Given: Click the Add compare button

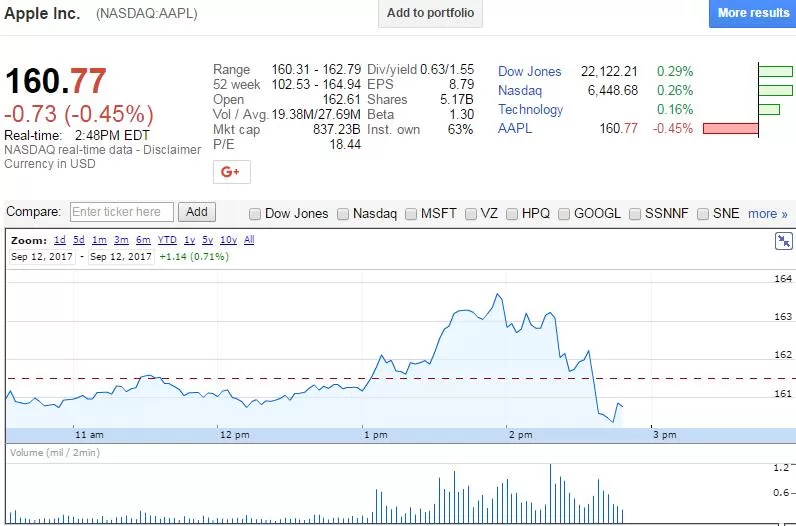Looking at the screenshot, I should click(x=196, y=212).
